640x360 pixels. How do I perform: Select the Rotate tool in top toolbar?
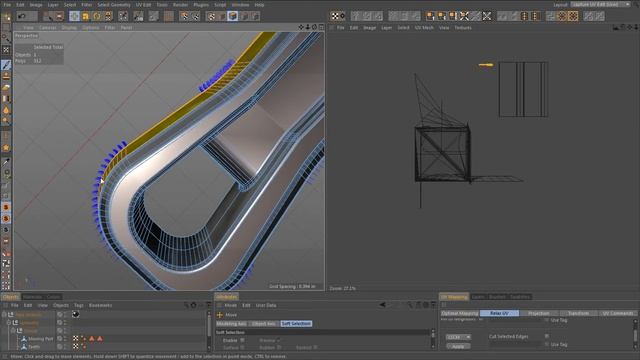click(x=97, y=16)
